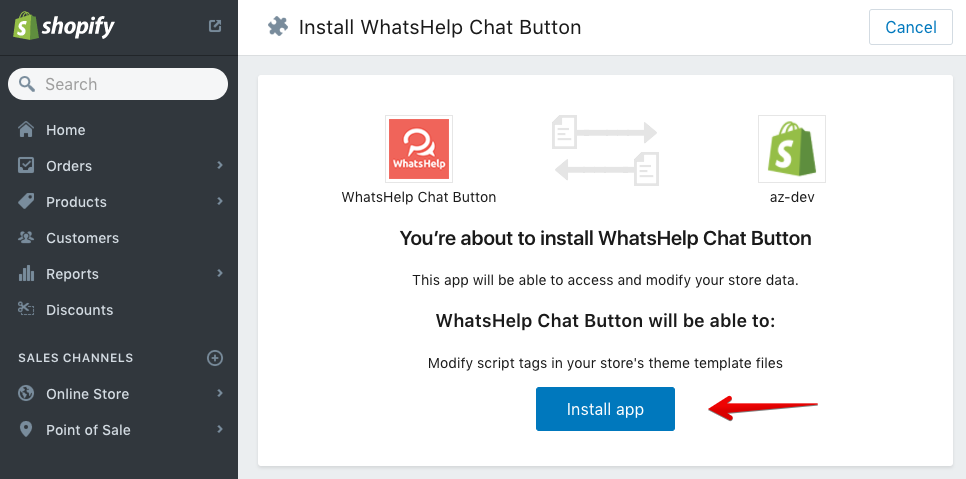Expand the Orders submenu chevron

coord(220,165)
